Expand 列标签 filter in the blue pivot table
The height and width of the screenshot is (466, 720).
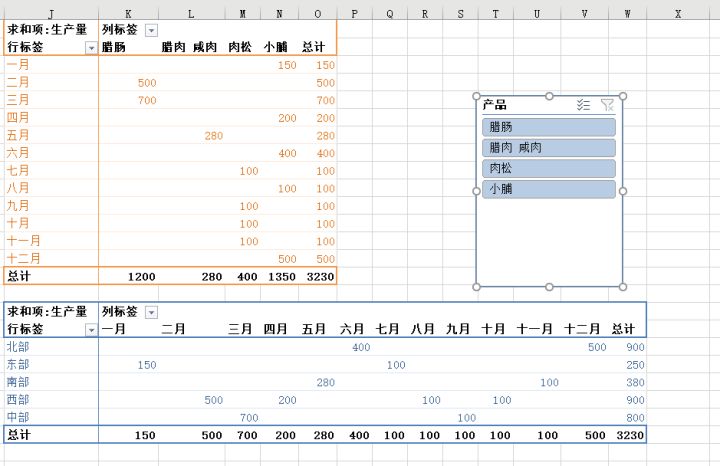click(151, 312)
